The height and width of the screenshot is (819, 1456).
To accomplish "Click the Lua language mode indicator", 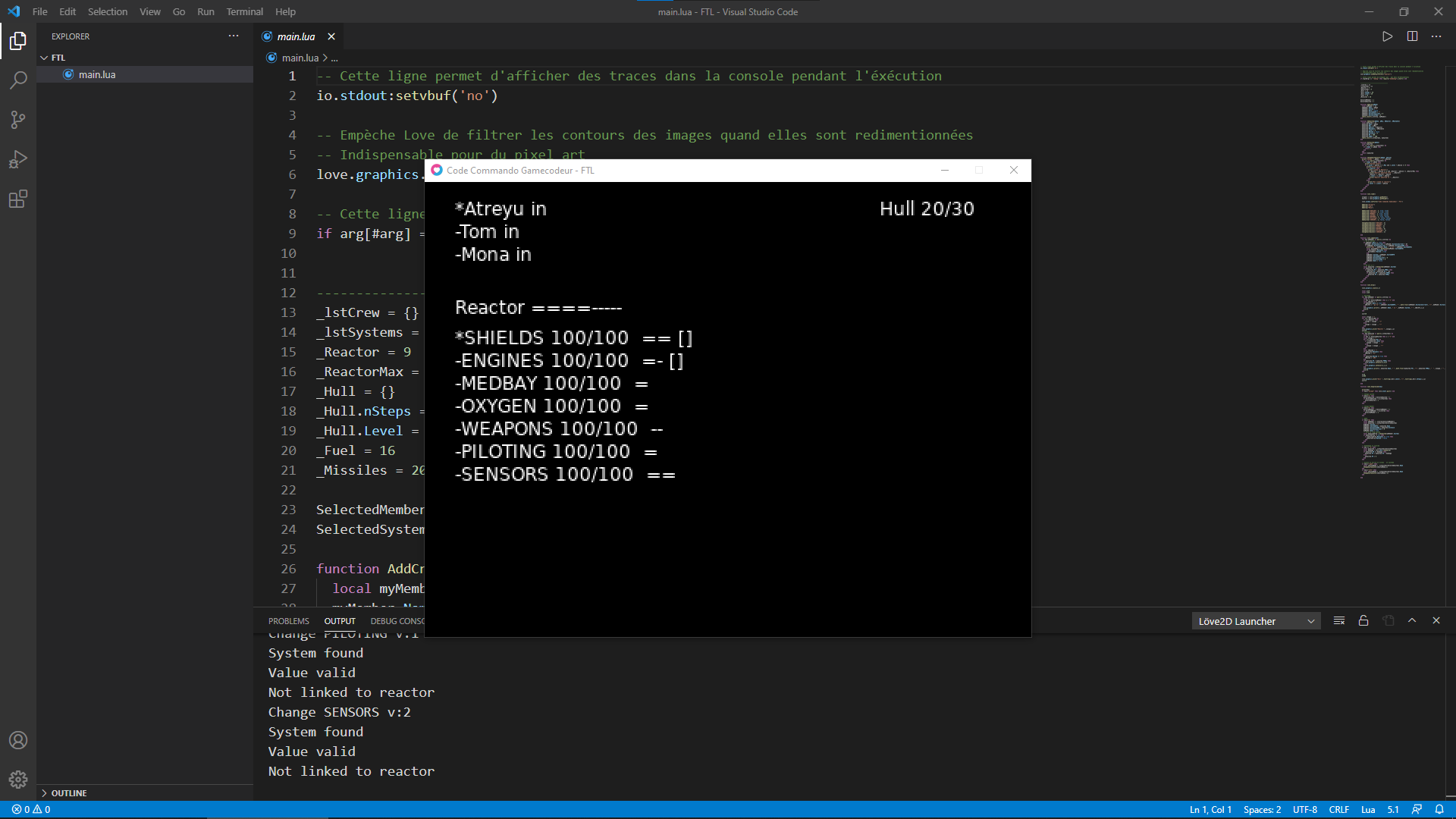I will tap(1368, 809).
